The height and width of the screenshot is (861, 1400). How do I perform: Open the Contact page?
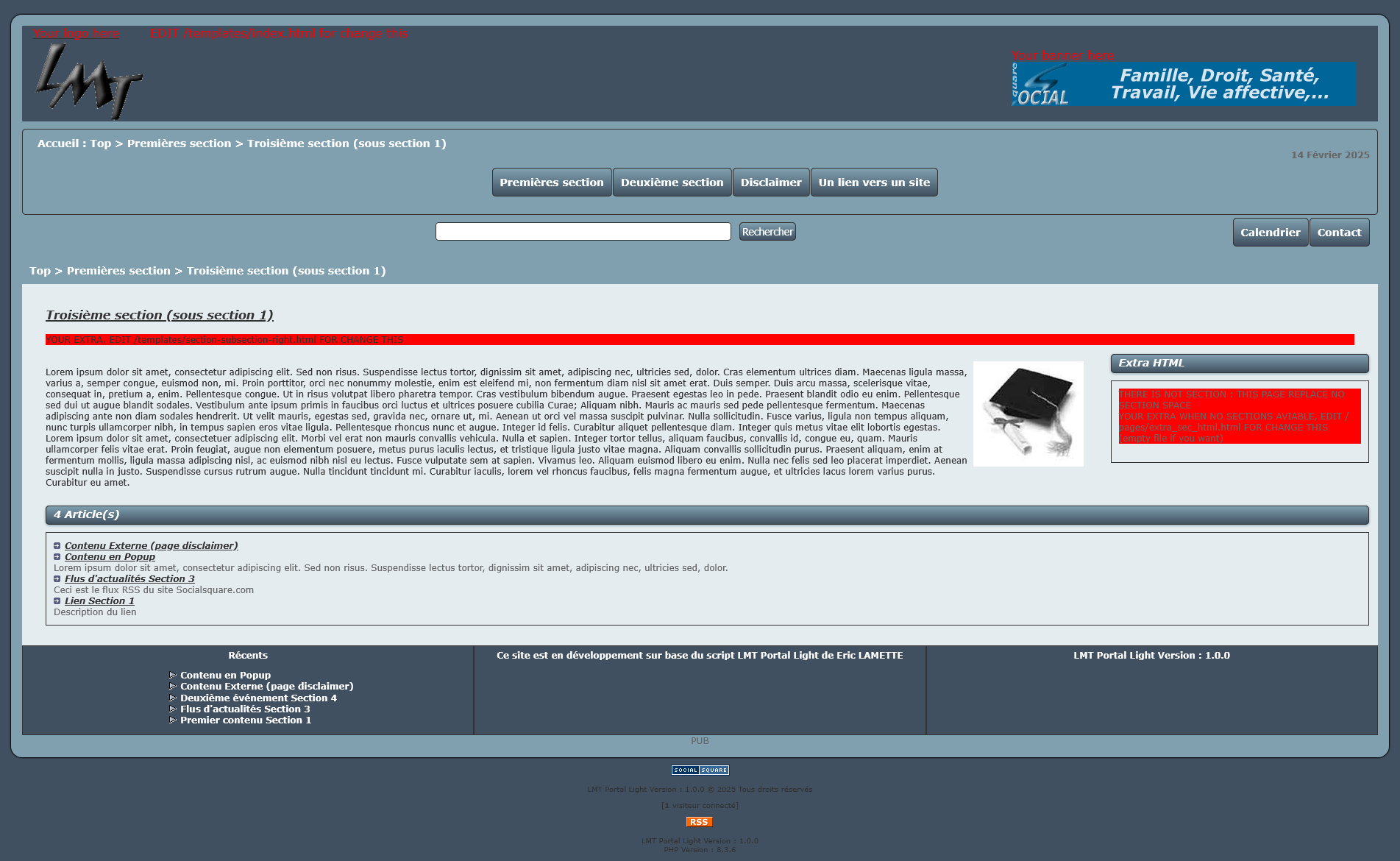coord(1338,233)
